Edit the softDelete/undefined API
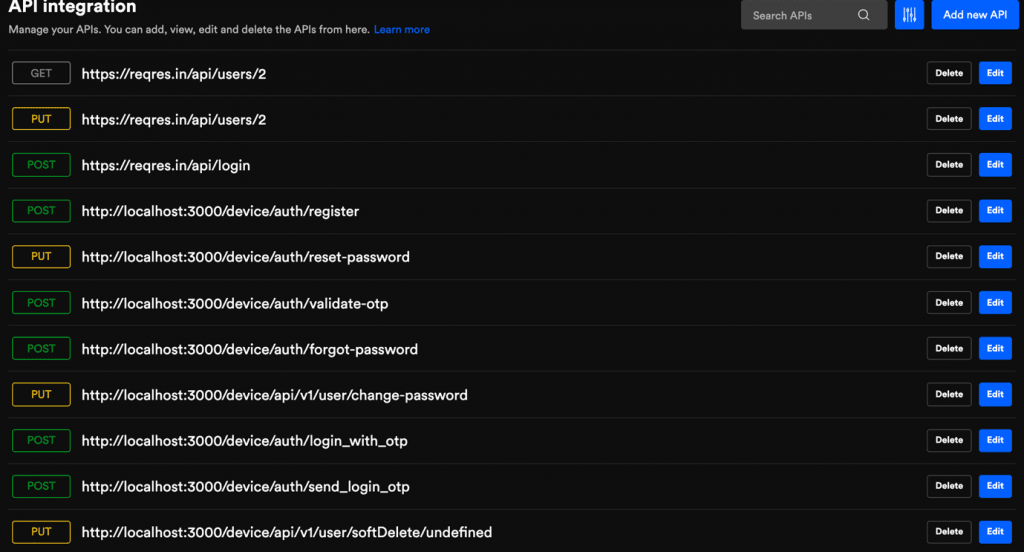1024x552 pixels. coord(995,532)
